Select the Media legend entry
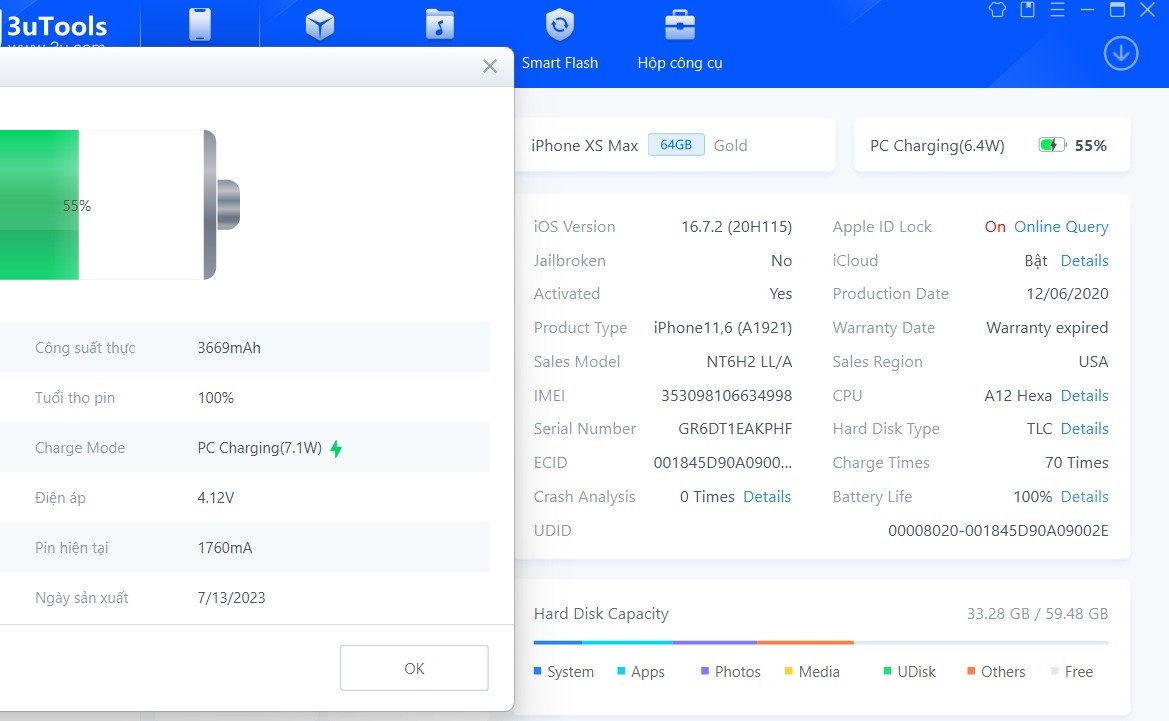Screen dimensions: 1169x721 click(812, 672)
